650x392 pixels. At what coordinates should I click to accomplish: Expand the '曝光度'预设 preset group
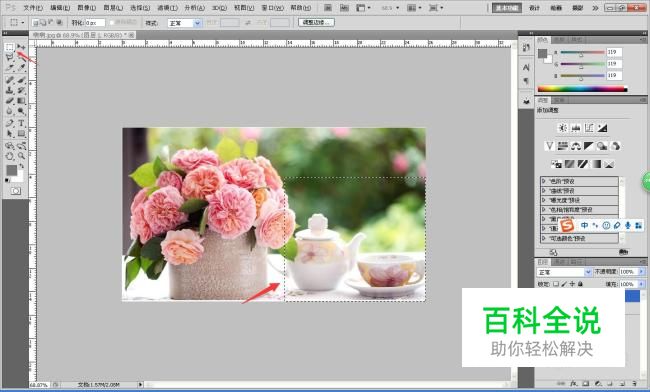[543, 200]
